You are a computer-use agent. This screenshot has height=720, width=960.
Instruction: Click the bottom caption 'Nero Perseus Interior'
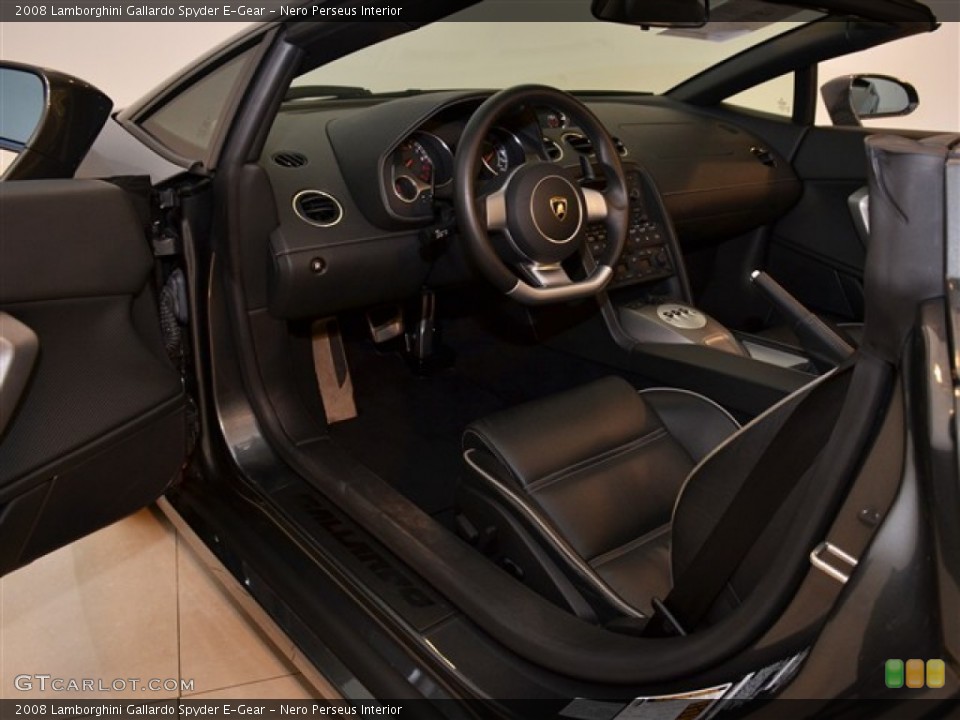pyautogui.click(x=341, y=710)
